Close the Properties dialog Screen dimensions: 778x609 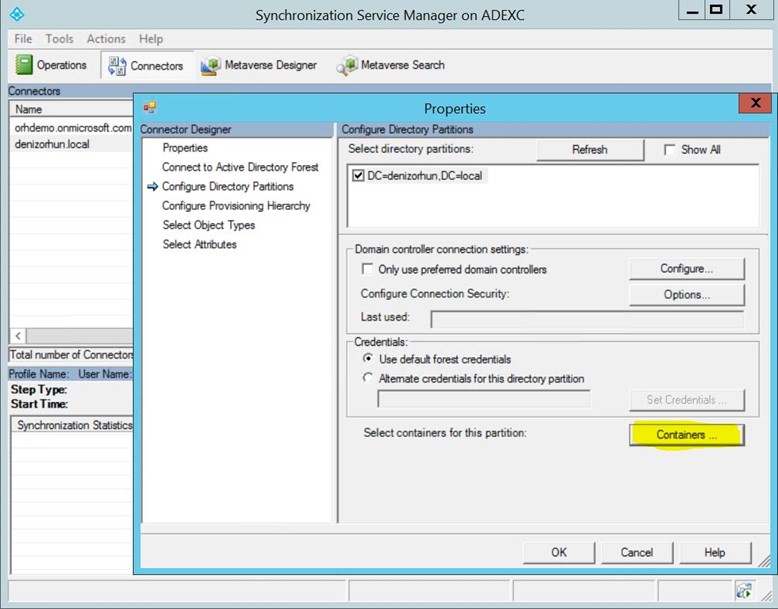(755, 103)
